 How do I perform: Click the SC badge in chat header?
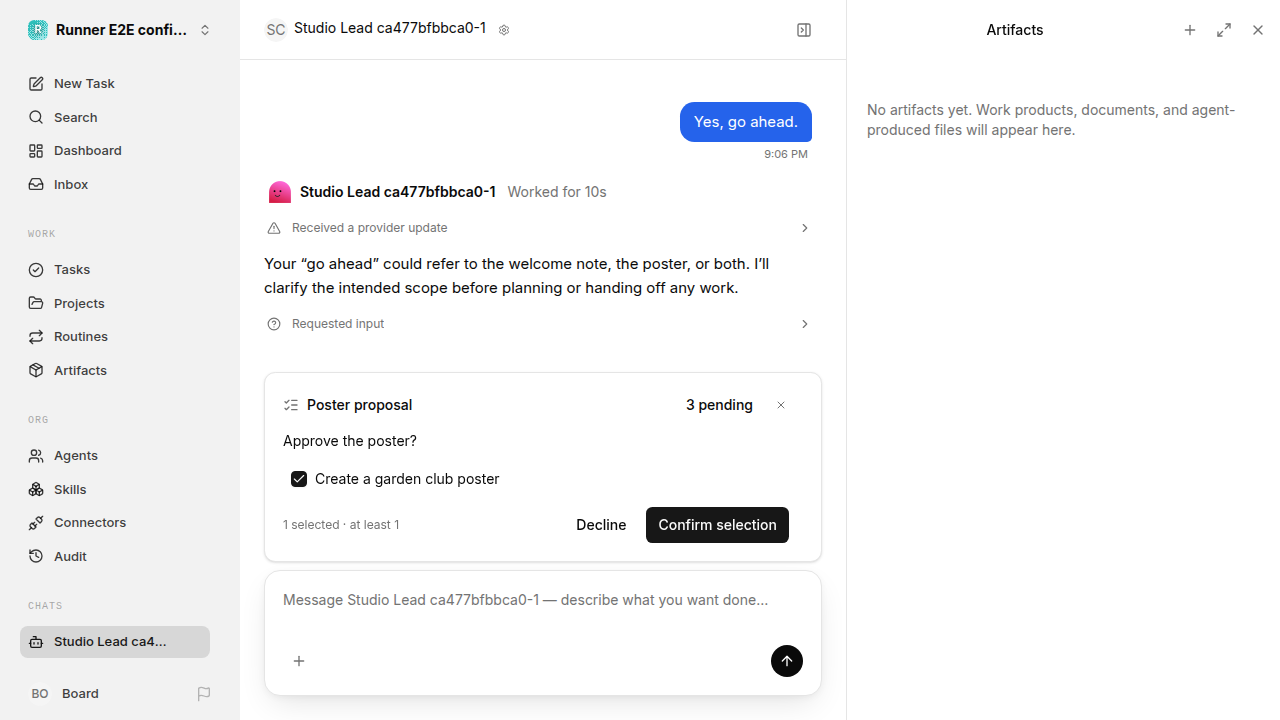click(x=276, y=30)
